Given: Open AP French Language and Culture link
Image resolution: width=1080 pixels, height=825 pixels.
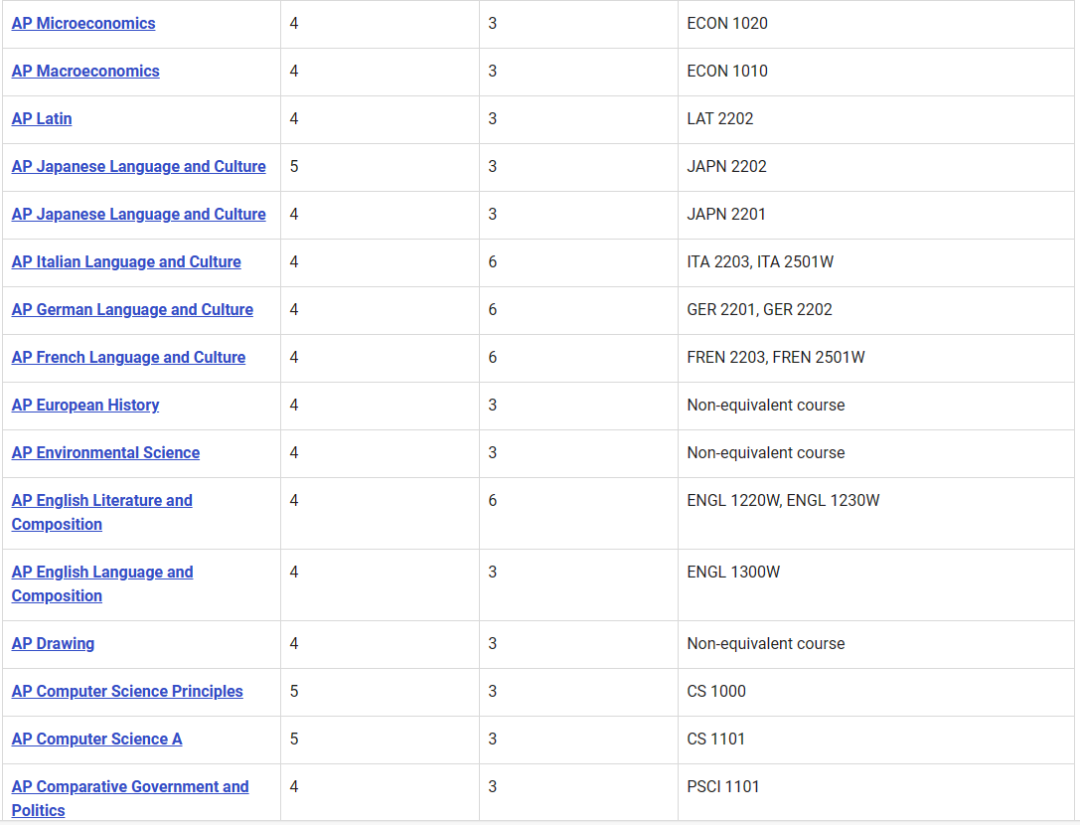Looking at the screenshot, I should (128, 357).
